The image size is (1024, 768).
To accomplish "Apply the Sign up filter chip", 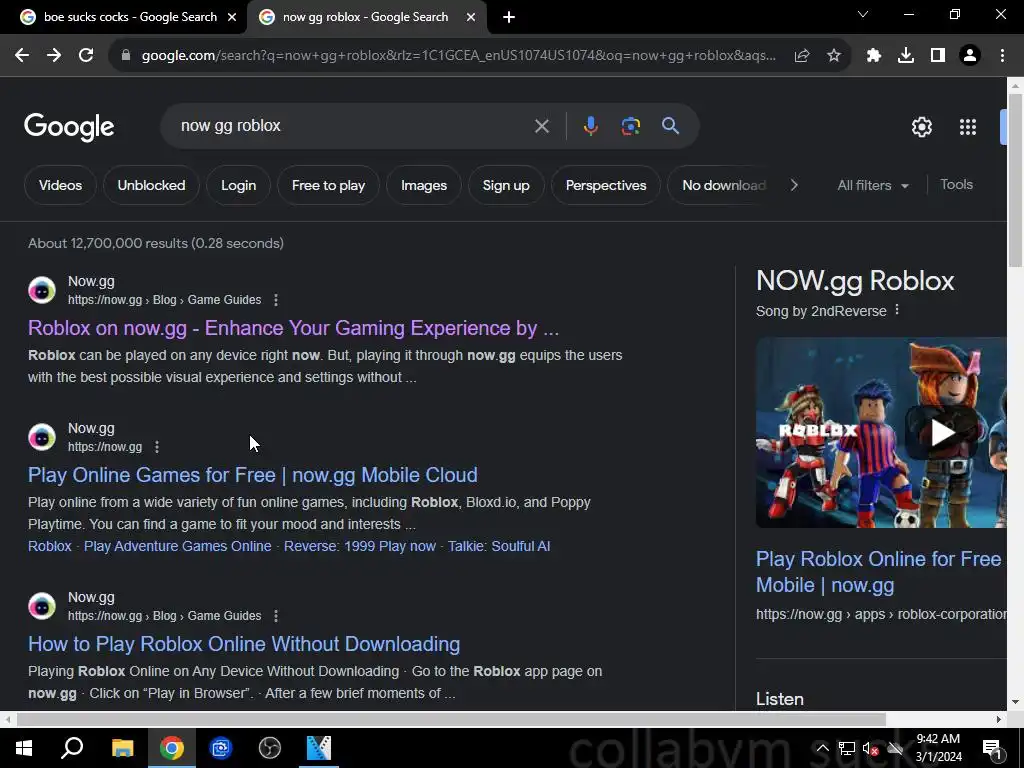I will [x=505, y=185].
